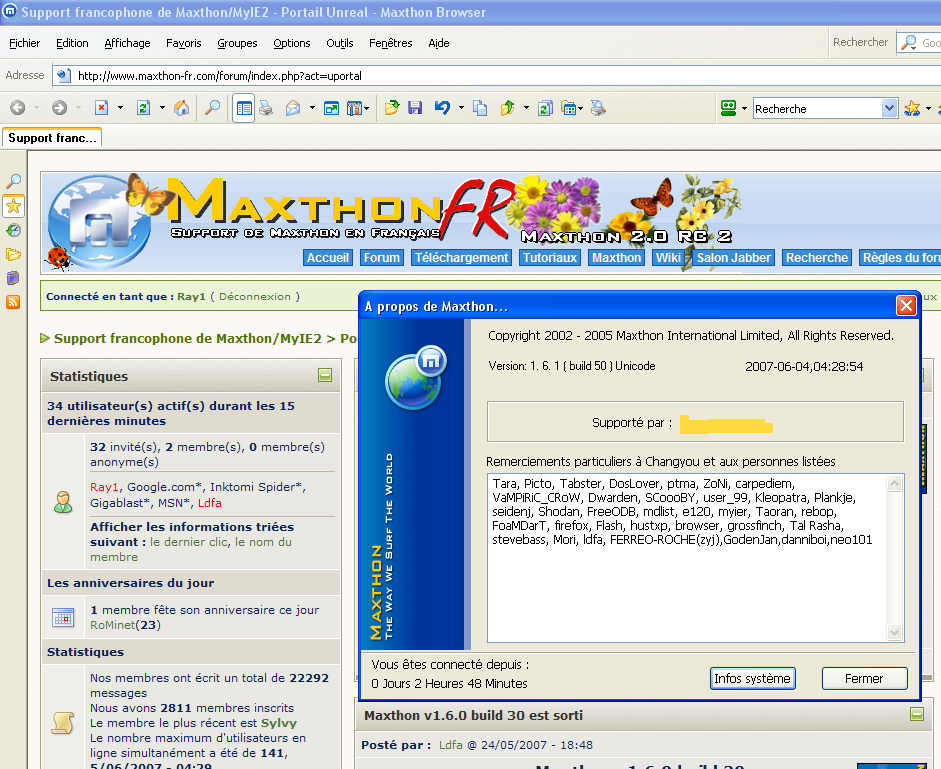Click the Refresh page icon
Image resolution: width=941 pixels, height=769 pixels.
click(143, 108)
